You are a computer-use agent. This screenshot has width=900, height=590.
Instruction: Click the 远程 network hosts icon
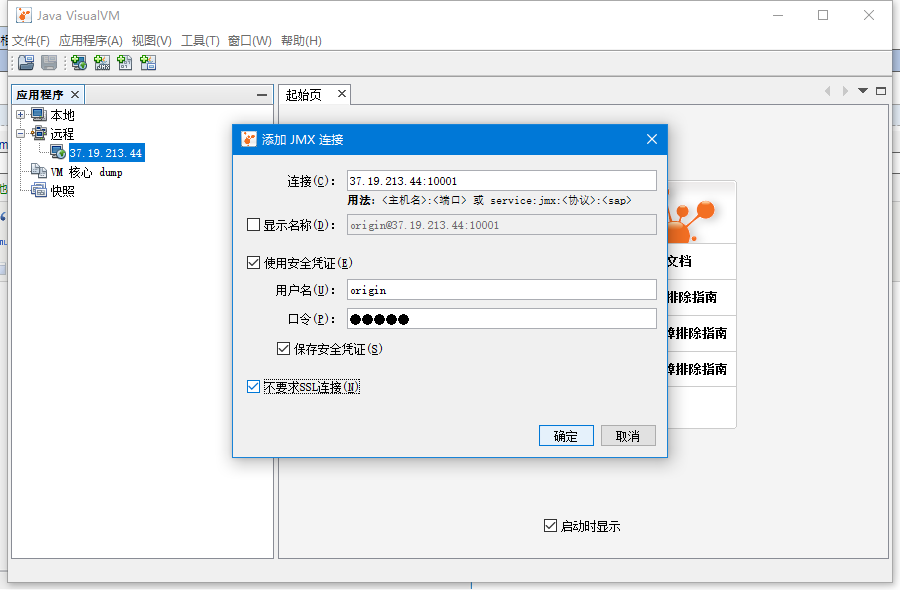point(39,133)
